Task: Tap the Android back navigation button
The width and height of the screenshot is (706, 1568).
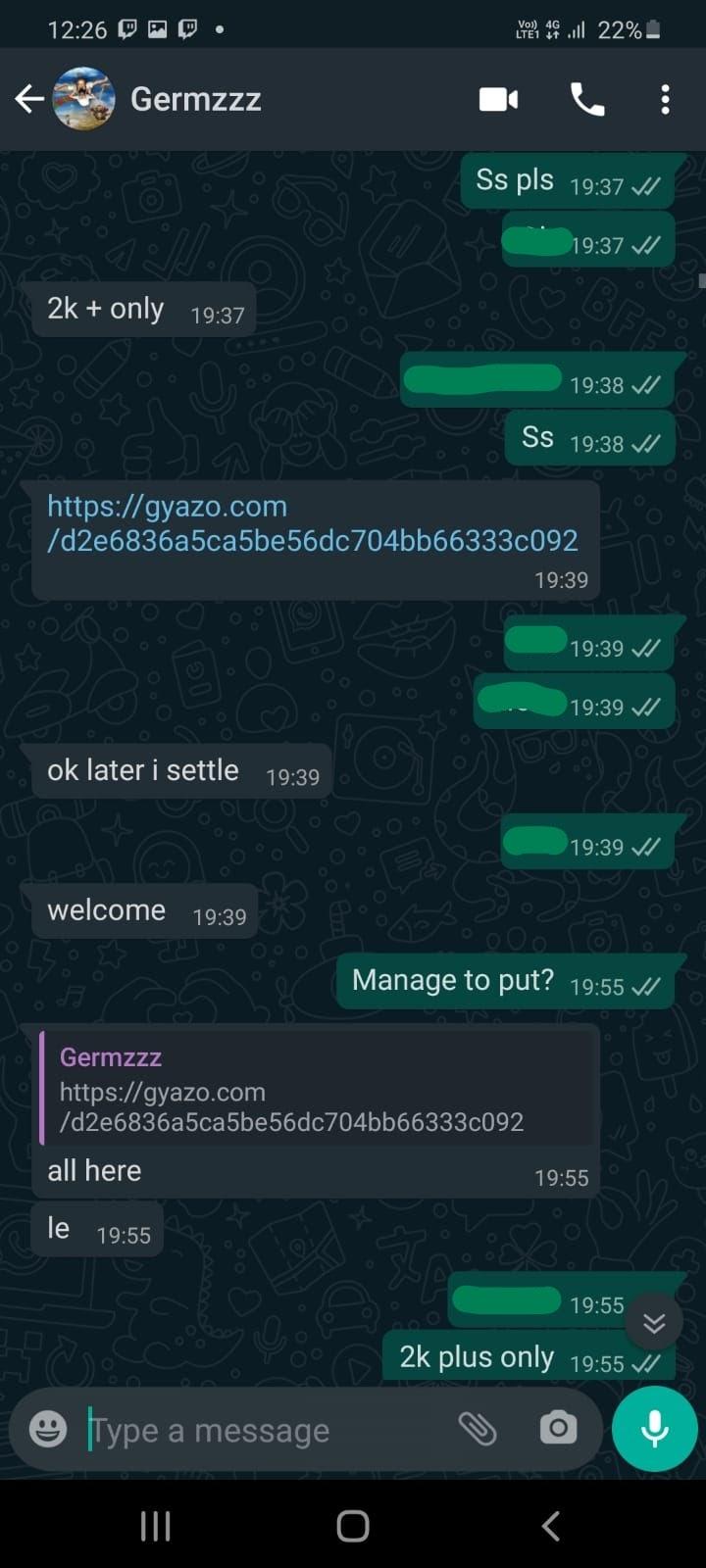Action: (x=551, y=1525)
